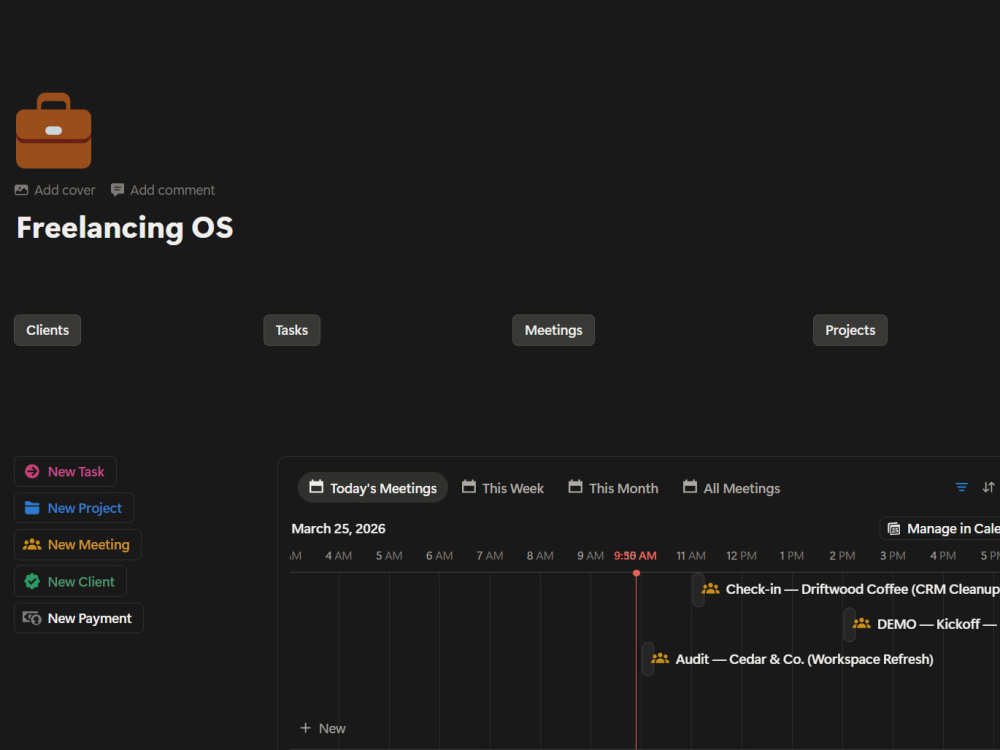Create a New Client

[70, 581]
